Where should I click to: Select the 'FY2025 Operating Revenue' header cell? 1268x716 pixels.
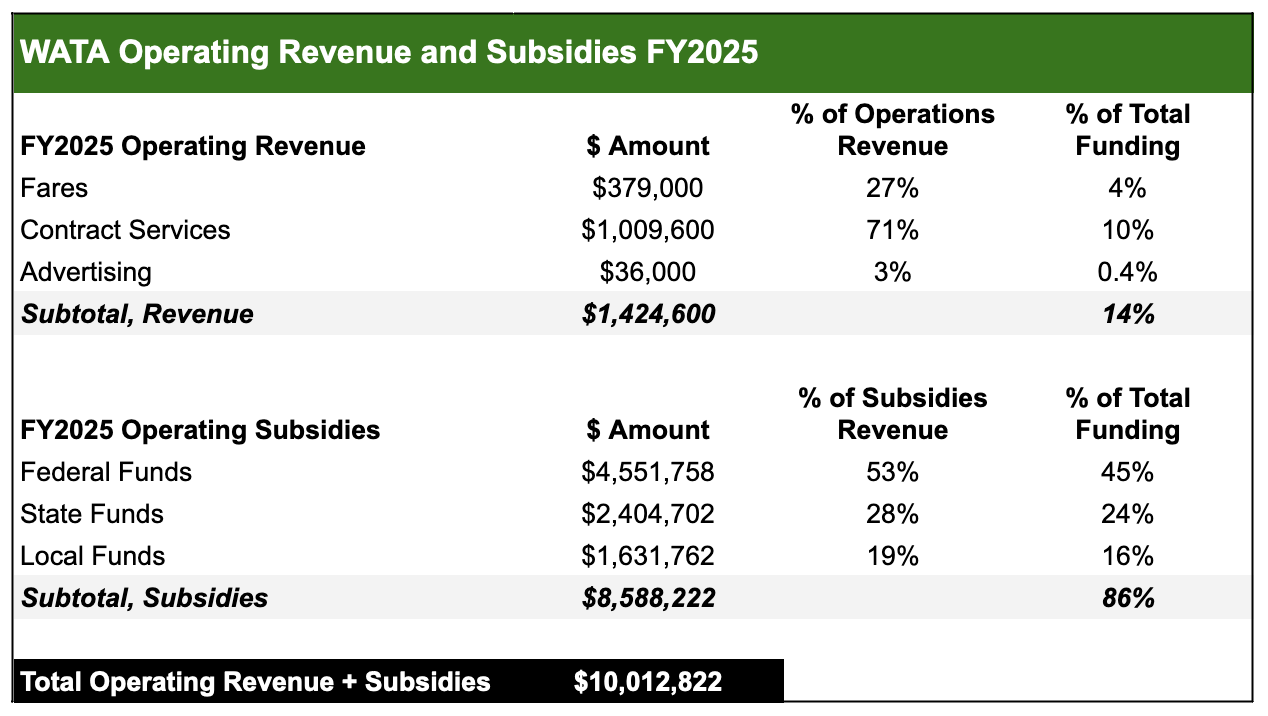[193, 146]
